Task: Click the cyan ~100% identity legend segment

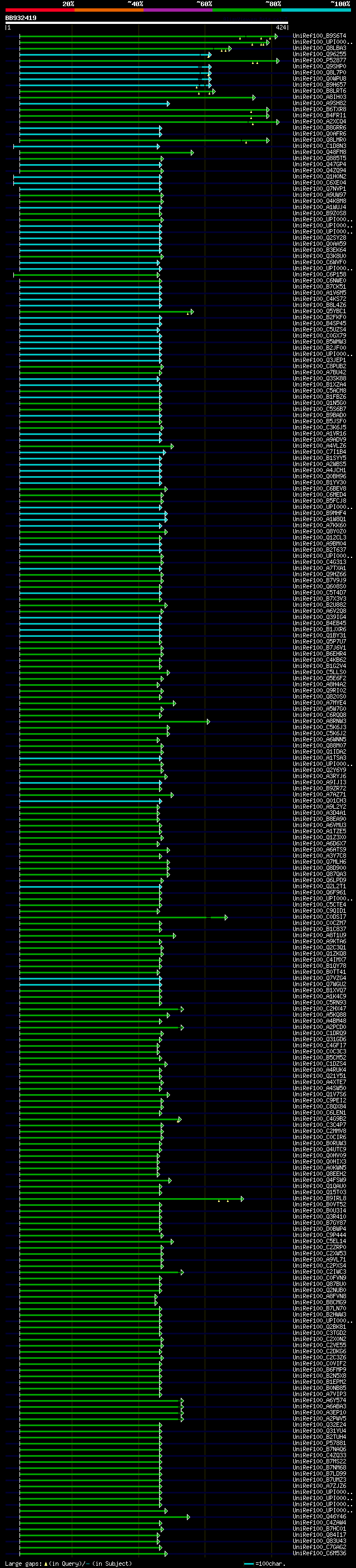Action: (x=316, y=10)
